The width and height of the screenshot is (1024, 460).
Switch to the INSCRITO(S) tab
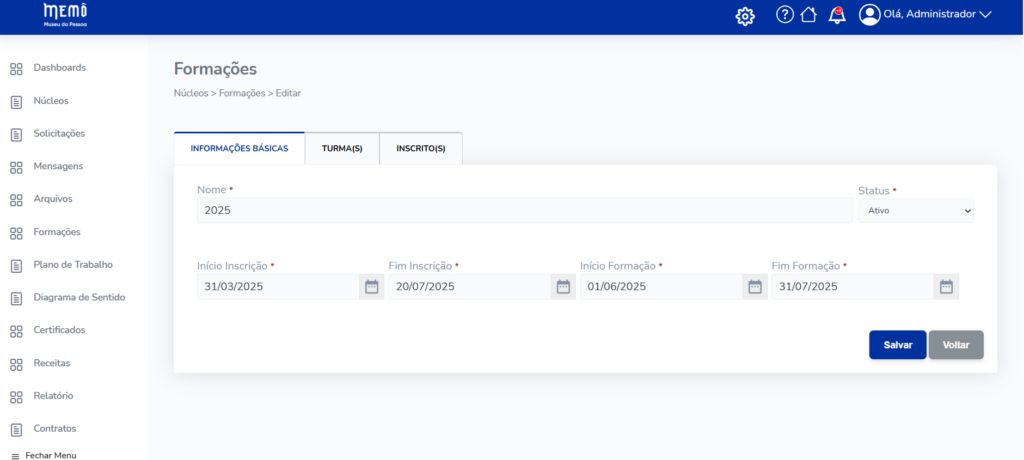coord(421,149)
